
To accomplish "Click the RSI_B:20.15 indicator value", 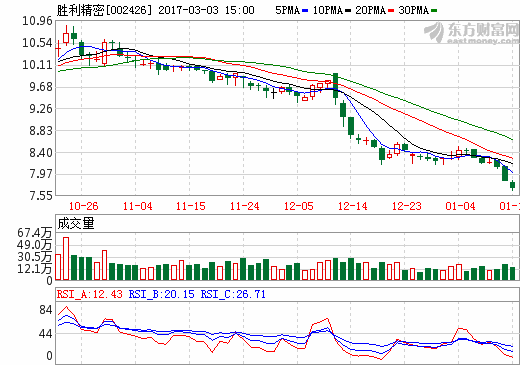I will pos(161,294).
